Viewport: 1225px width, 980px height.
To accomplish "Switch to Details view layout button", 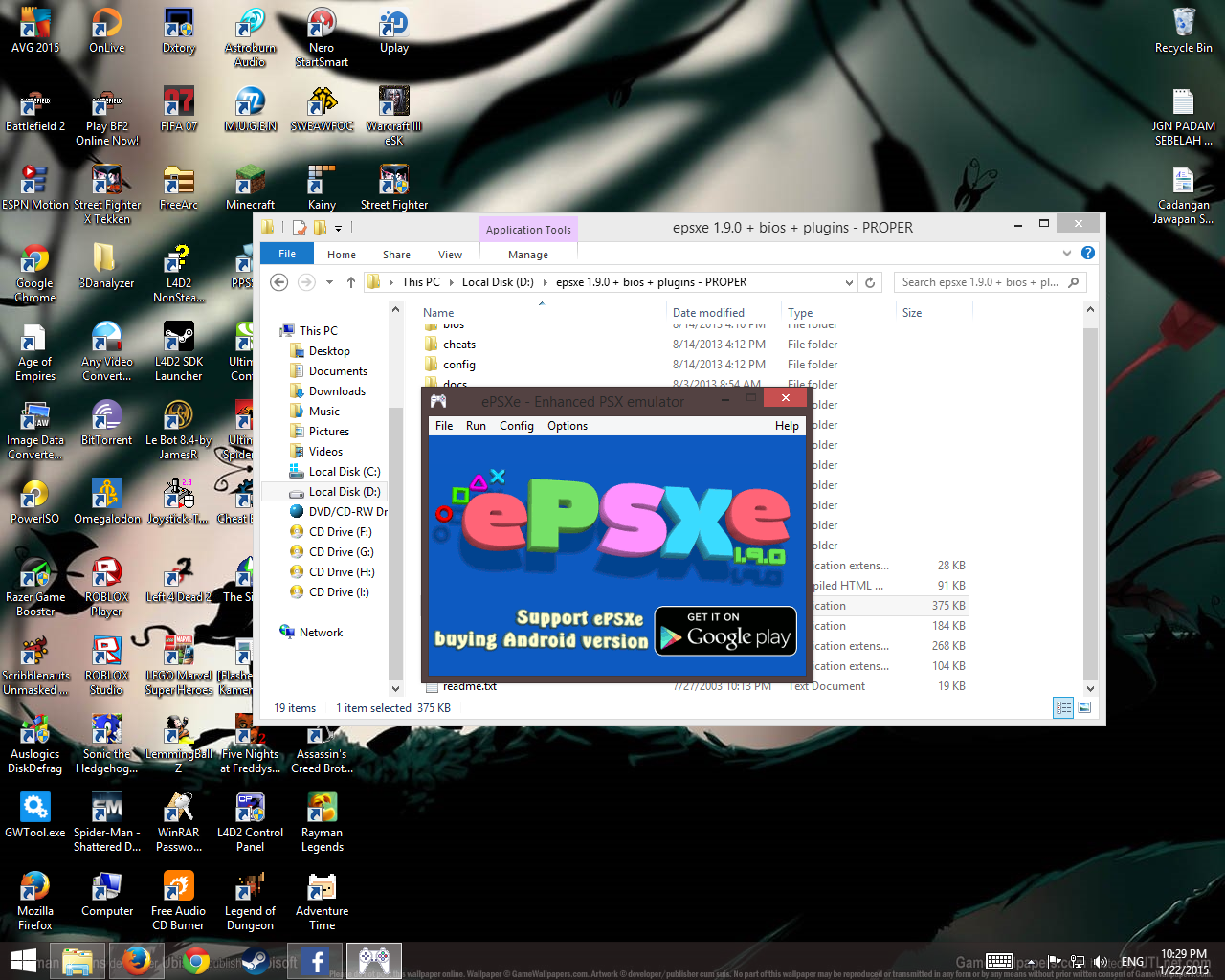I will (1063, 708).
